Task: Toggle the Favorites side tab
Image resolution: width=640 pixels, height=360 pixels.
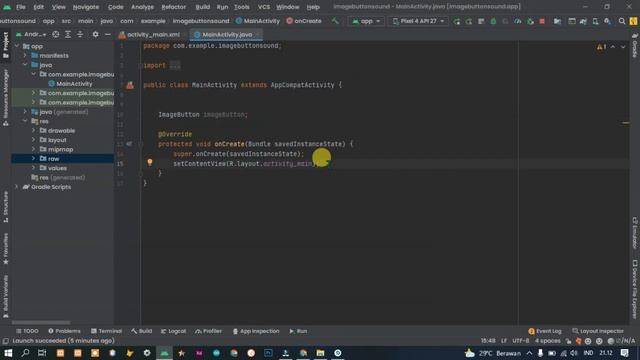Action: click(5, 248)
